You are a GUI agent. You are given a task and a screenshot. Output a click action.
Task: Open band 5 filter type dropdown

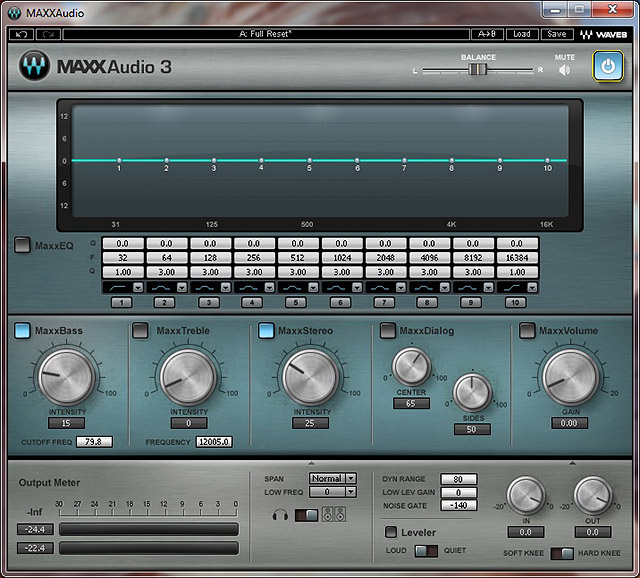[x=313, y=287]
